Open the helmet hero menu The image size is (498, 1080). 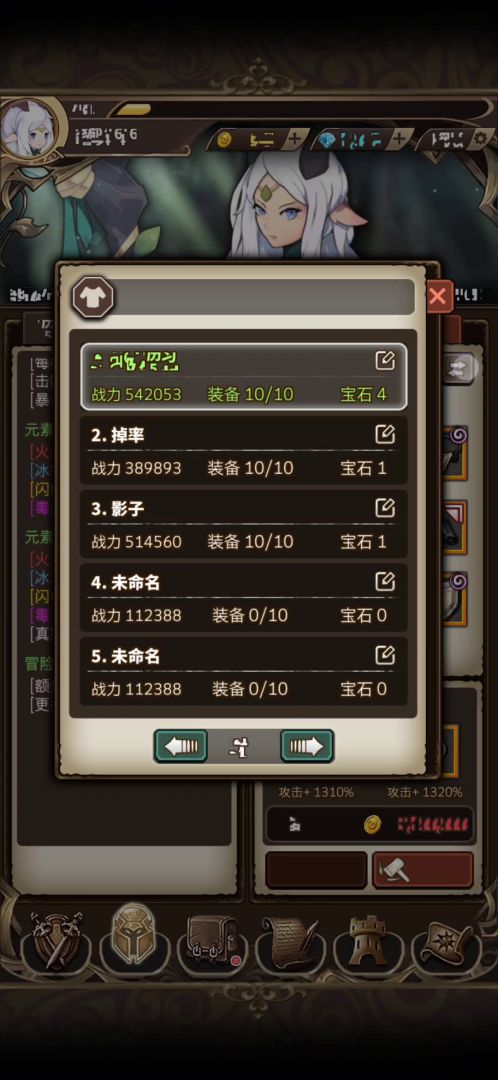(134, 937)
